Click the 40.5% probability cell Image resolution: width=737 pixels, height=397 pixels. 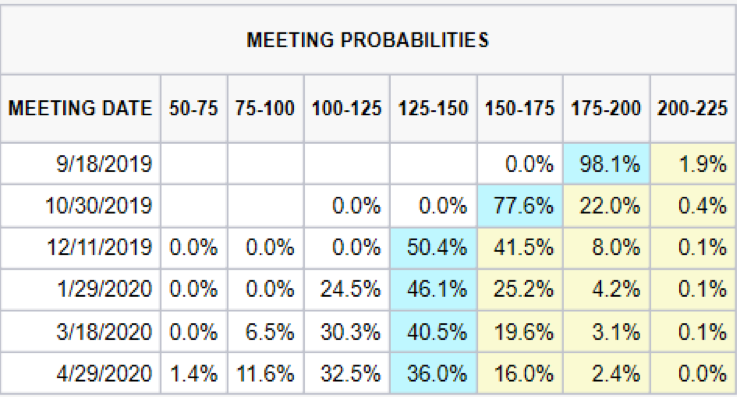[433, 332]
